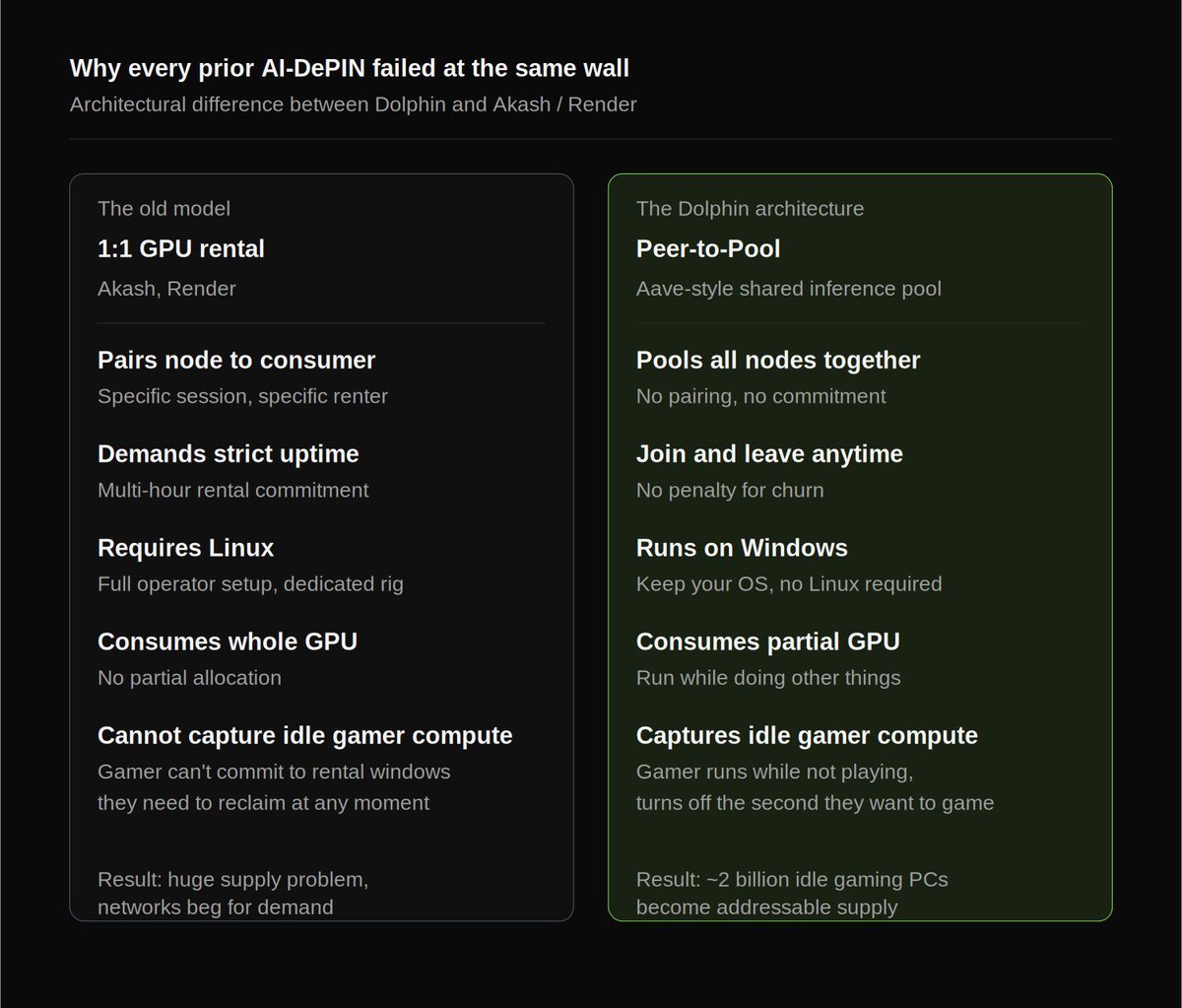Click the heading 'Demands strict uptime'
Image resolution: width=1182 pixels, height=1008 pixels.
(x=228, y=454)
